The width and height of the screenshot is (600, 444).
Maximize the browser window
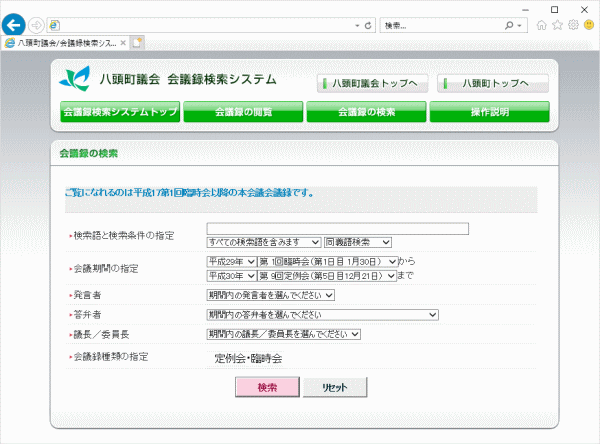click(x=554, y=10)
